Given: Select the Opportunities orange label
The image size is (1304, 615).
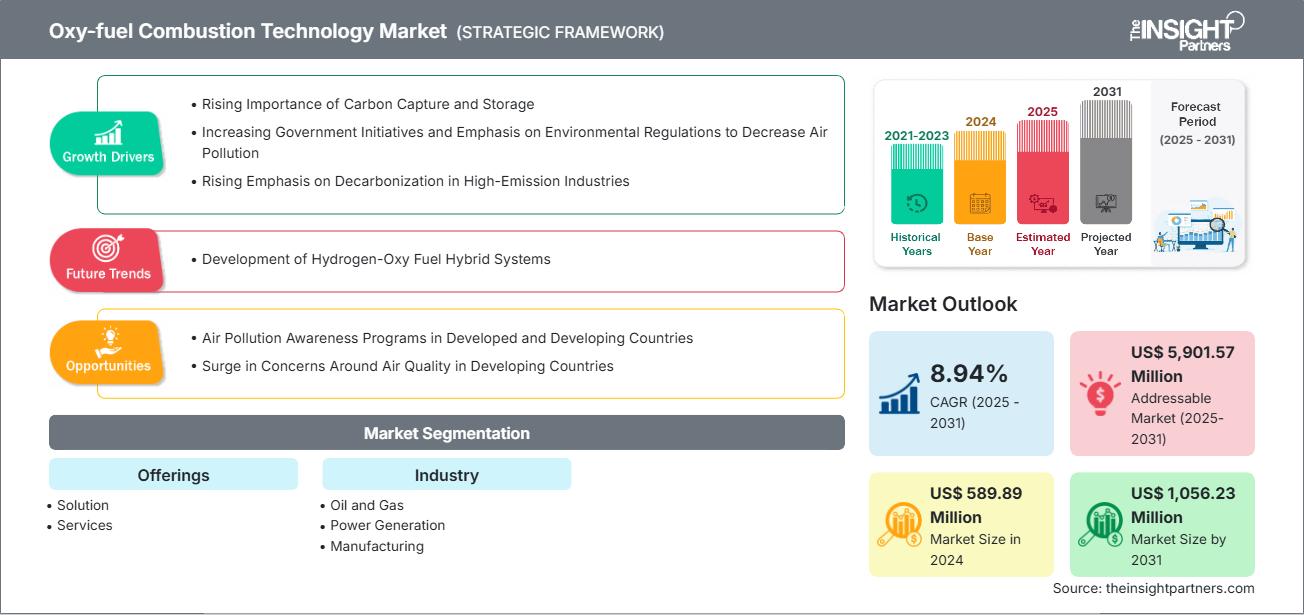Looking at the screenshot, I should [x=108, y=352].
